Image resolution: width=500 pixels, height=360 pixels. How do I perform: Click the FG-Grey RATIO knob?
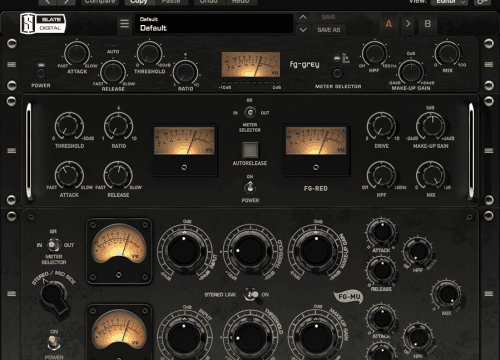click(x=185, y=72)
